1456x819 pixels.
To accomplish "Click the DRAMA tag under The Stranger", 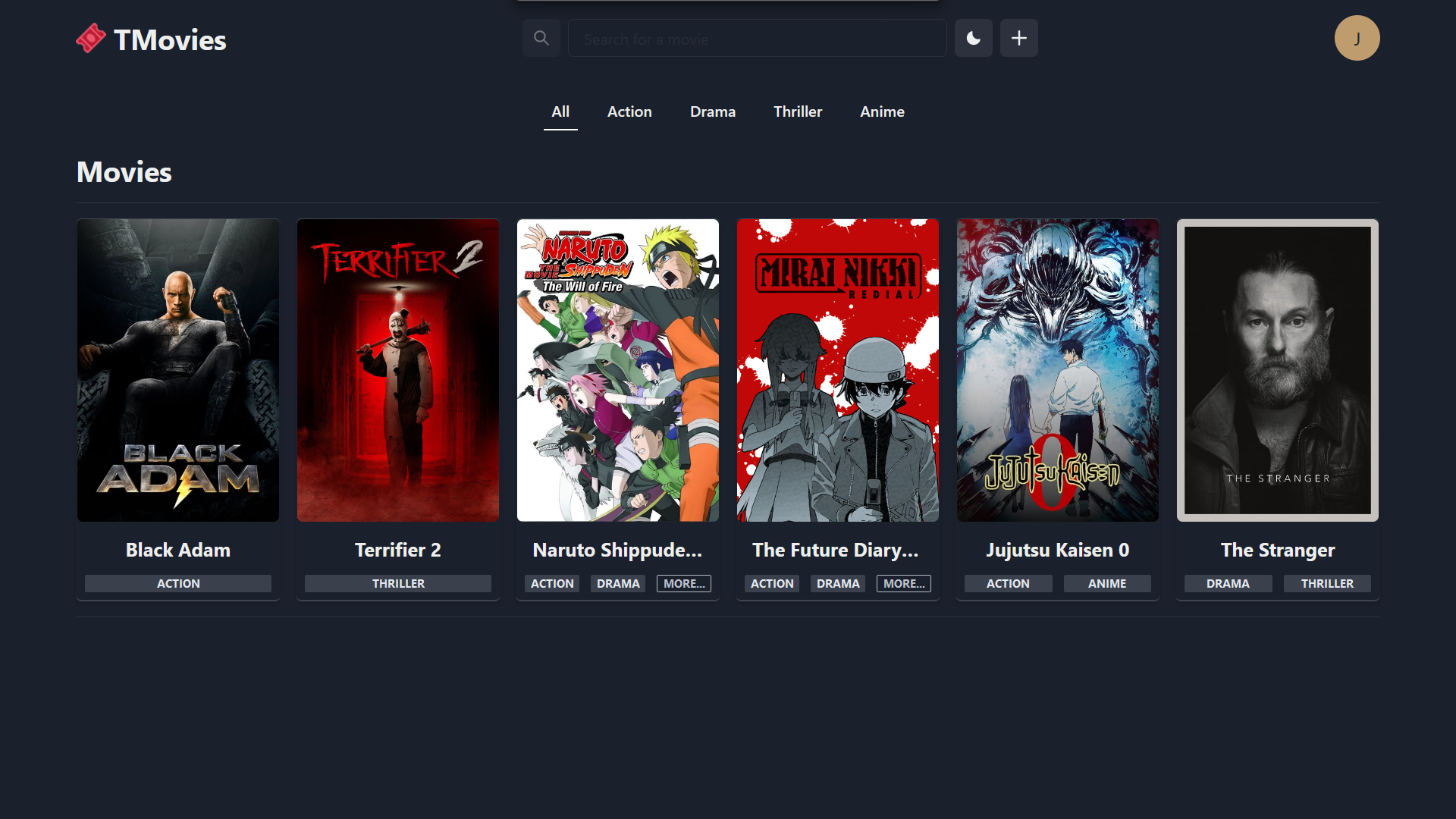I will (1228, 583).
